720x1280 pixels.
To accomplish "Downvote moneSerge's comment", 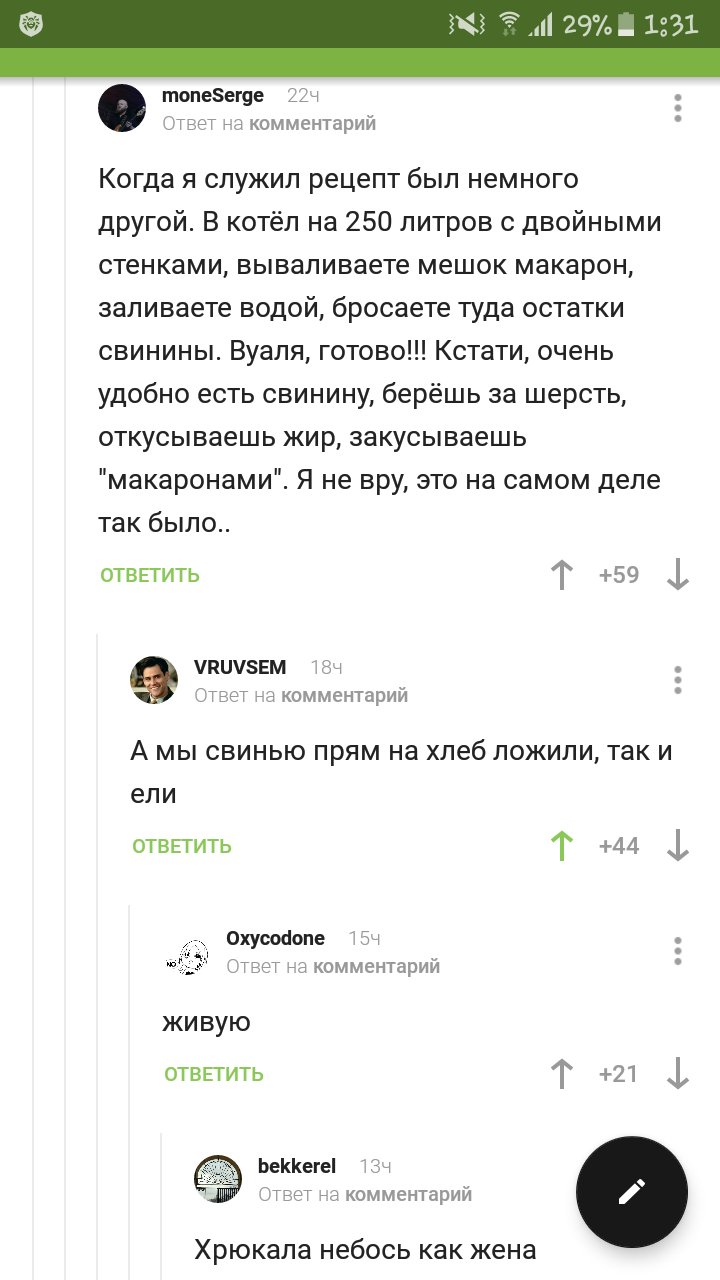I will pyautogui.click(x=678, y=575).
